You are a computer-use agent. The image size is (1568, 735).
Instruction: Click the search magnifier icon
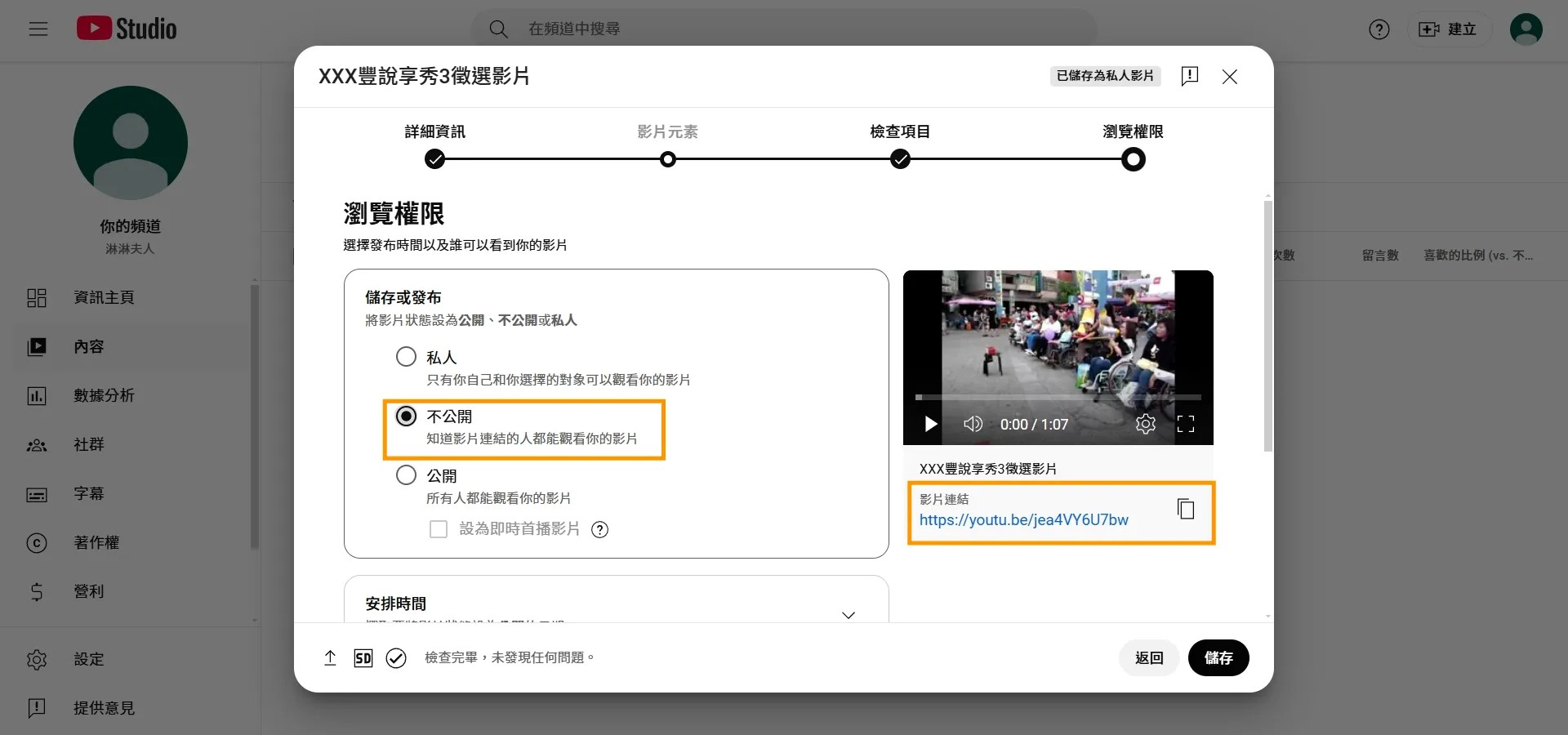click(x=498, y=29)
